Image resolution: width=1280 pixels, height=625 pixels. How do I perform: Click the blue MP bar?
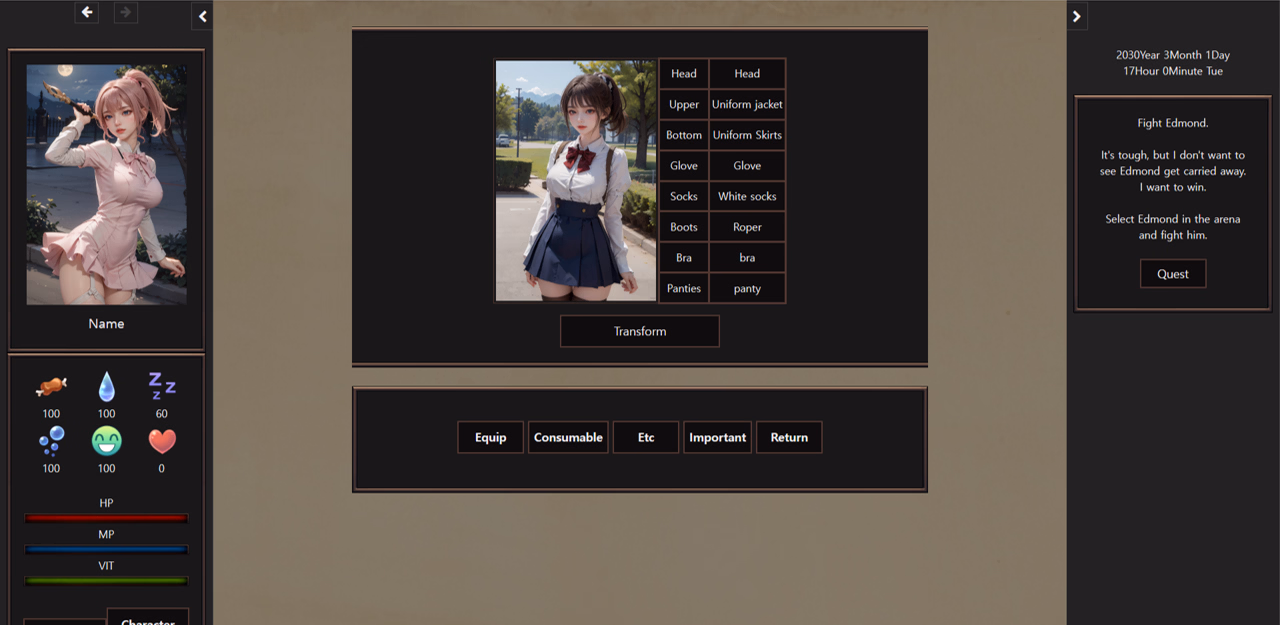106,550
